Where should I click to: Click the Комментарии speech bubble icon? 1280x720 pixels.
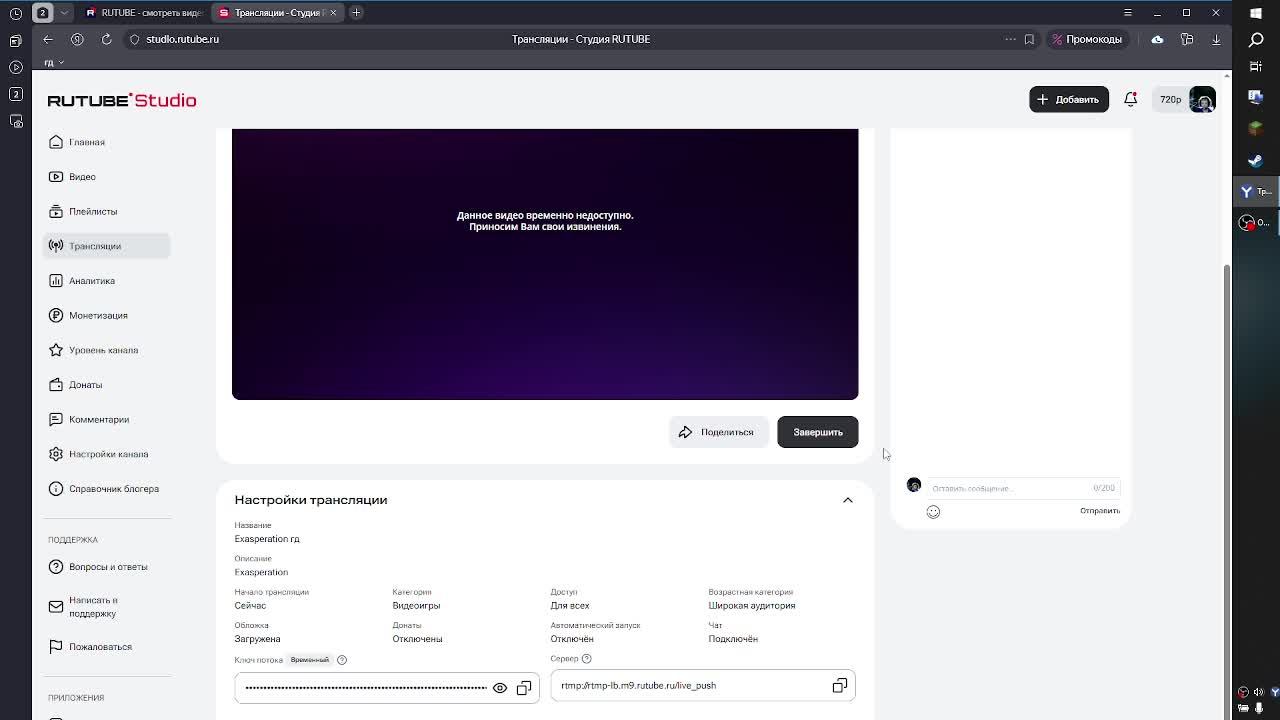click(56, 419)
